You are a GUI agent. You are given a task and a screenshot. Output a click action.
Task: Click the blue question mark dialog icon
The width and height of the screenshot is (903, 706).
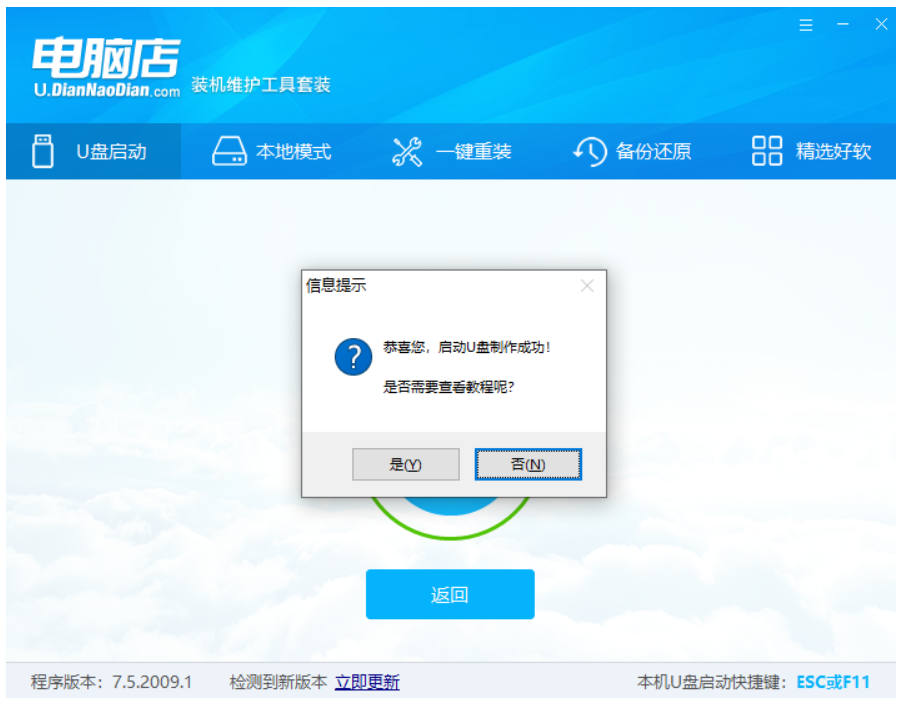[x=353, y=356]
